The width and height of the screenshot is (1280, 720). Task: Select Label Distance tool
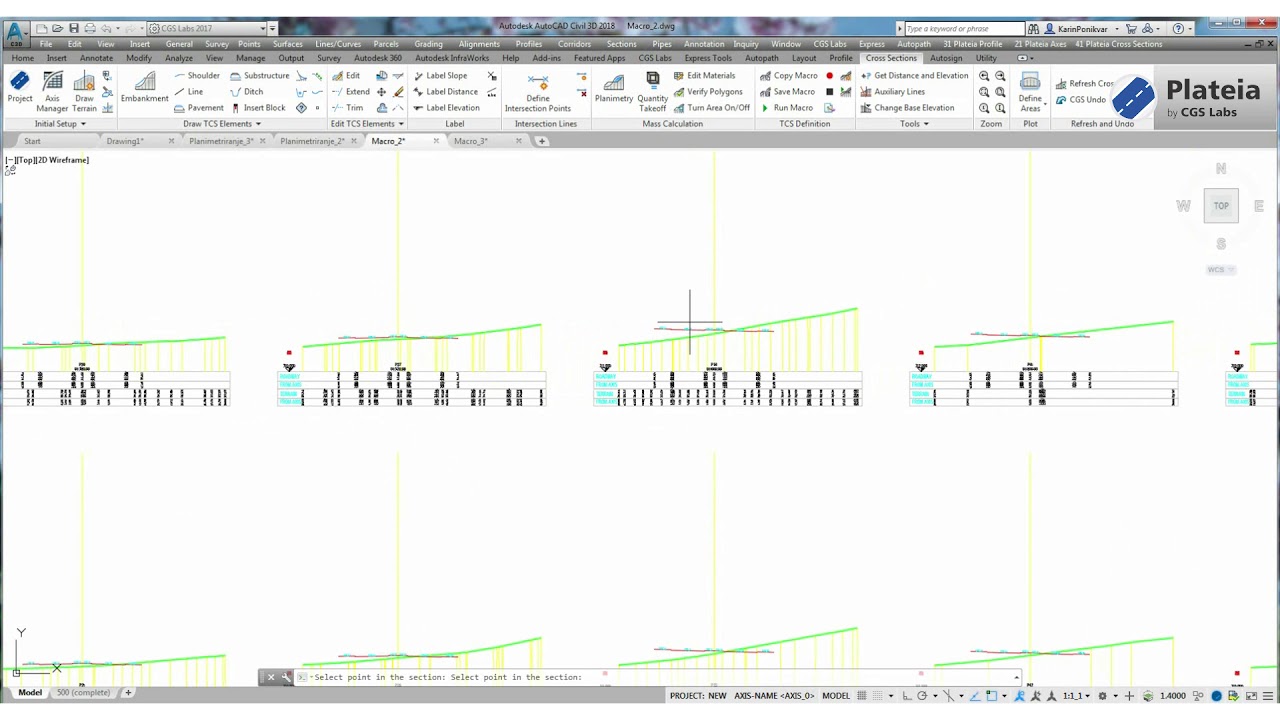[x=445, y=92]
